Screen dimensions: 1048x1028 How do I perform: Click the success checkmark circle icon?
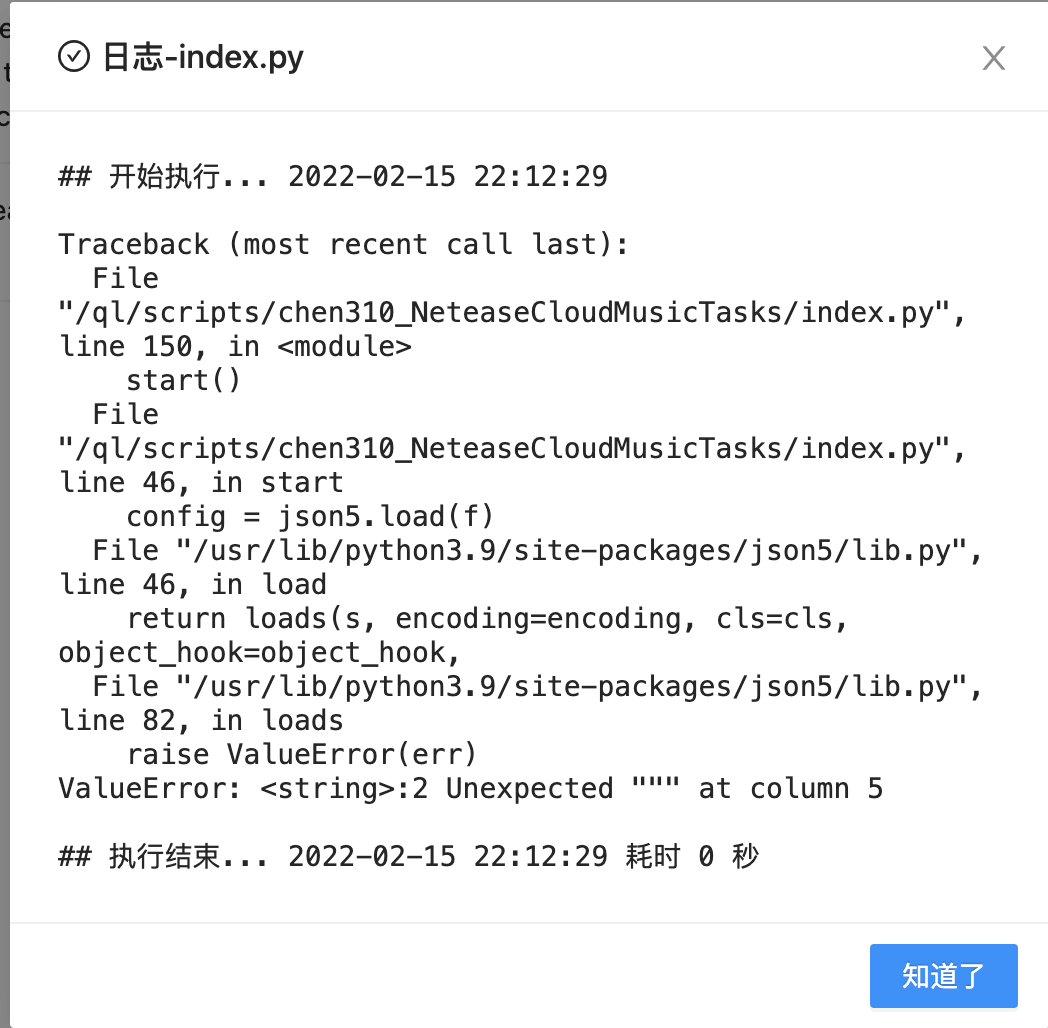[x=72, y=58]
